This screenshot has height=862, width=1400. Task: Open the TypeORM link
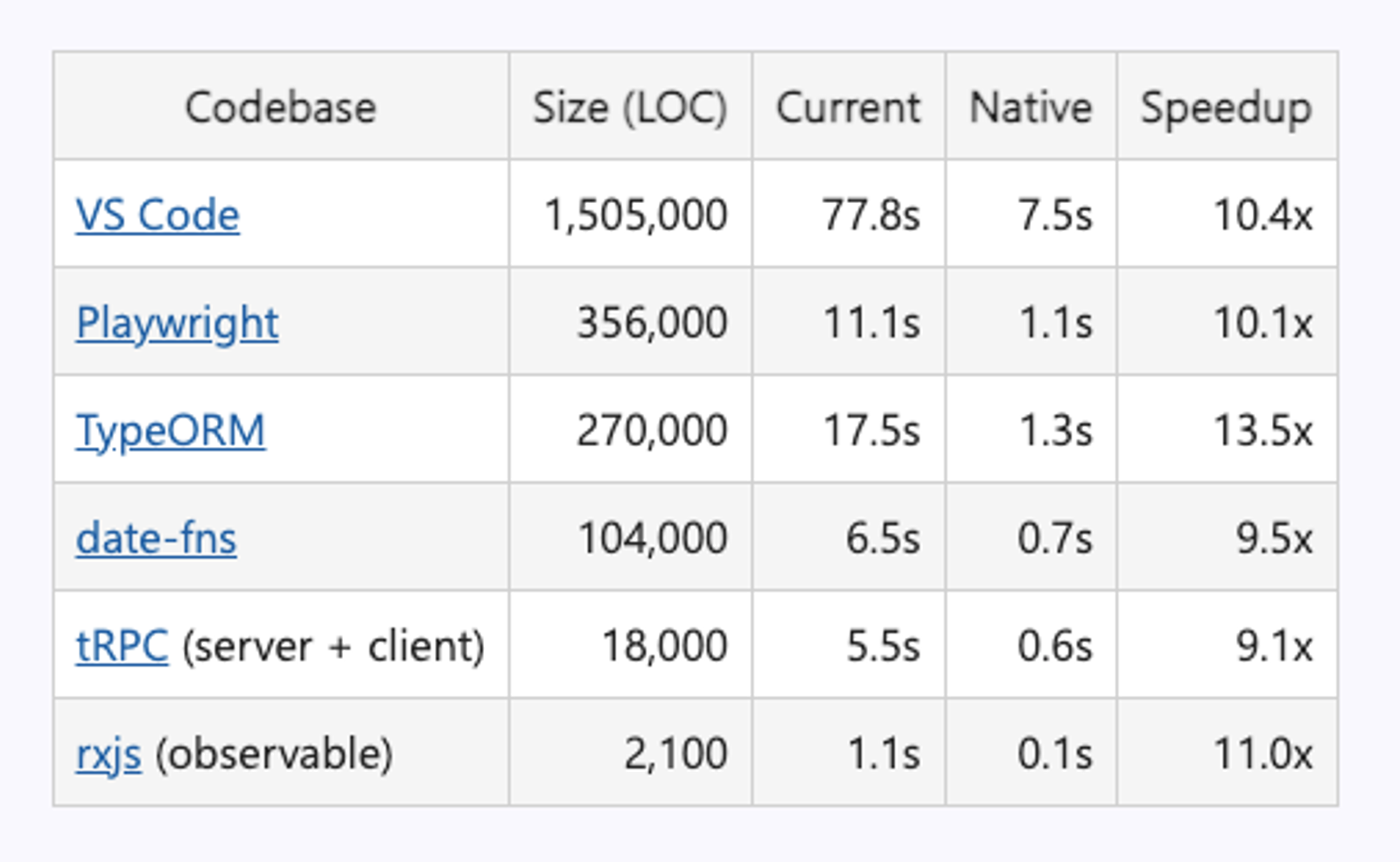[171, 431]
